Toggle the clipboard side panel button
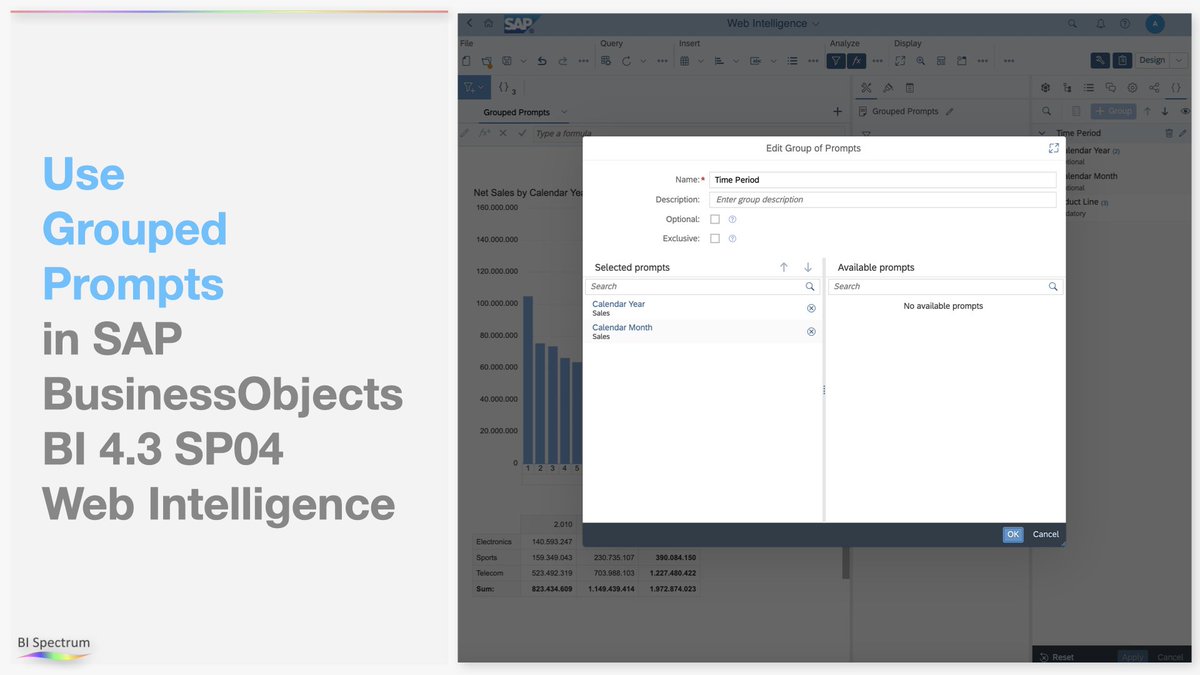Screen dimensions: 1200x675 [1123, 60]
